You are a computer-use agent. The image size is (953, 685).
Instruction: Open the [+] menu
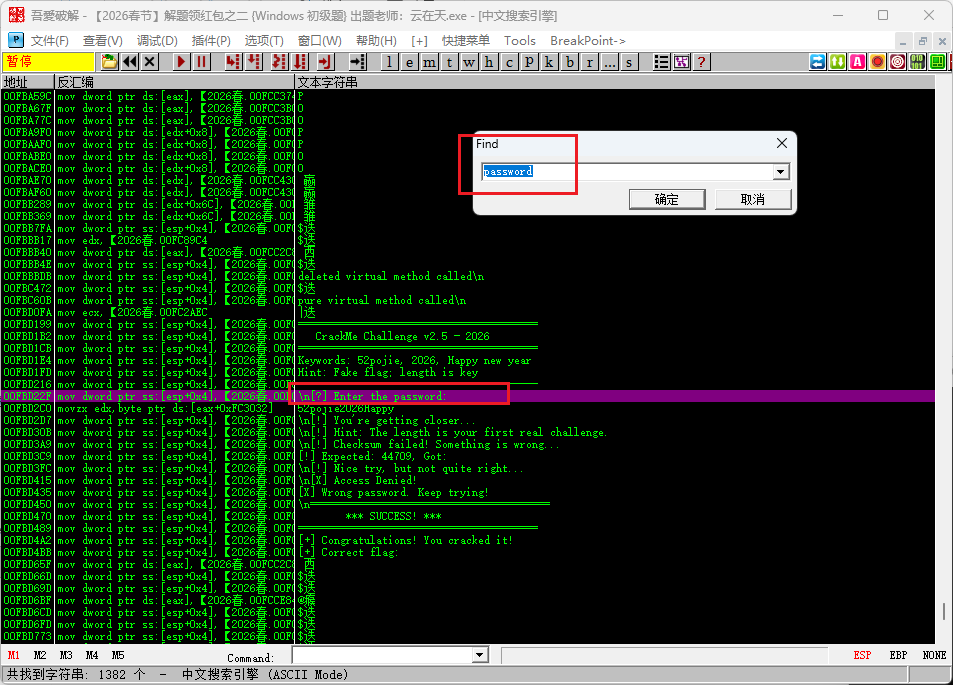click(419, 41)
